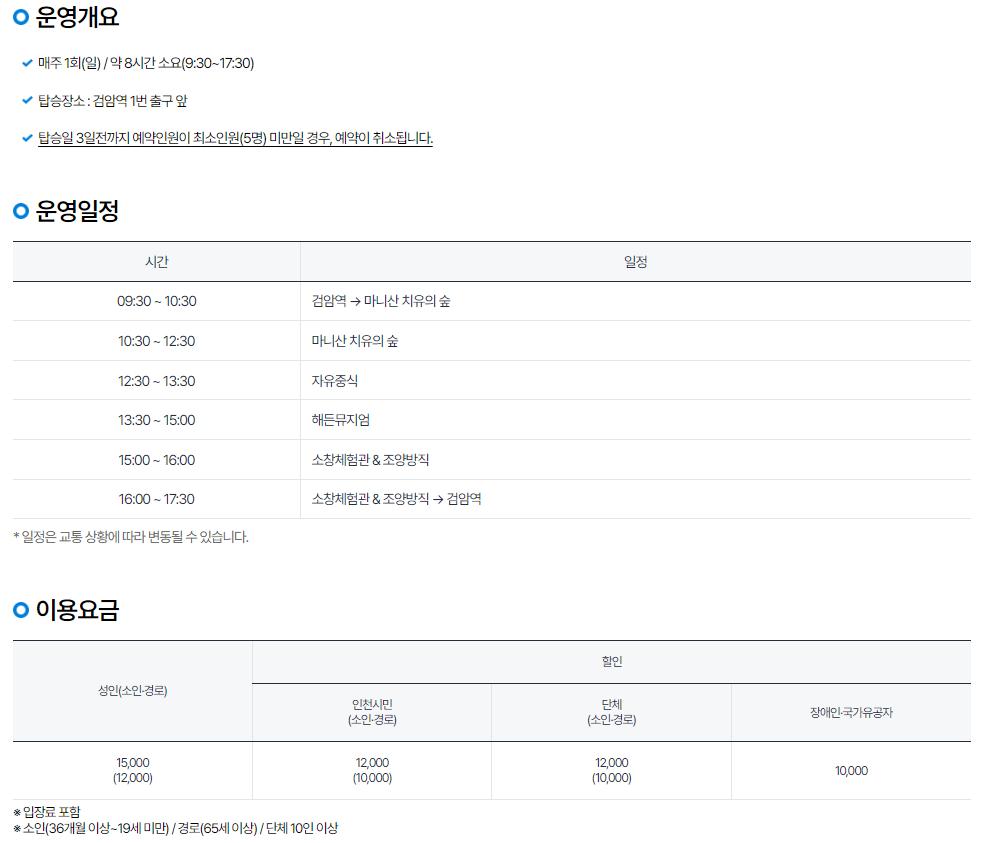
Task: Select the 09:30 ~ 10:30 time cell
Action: click(156, 301)
